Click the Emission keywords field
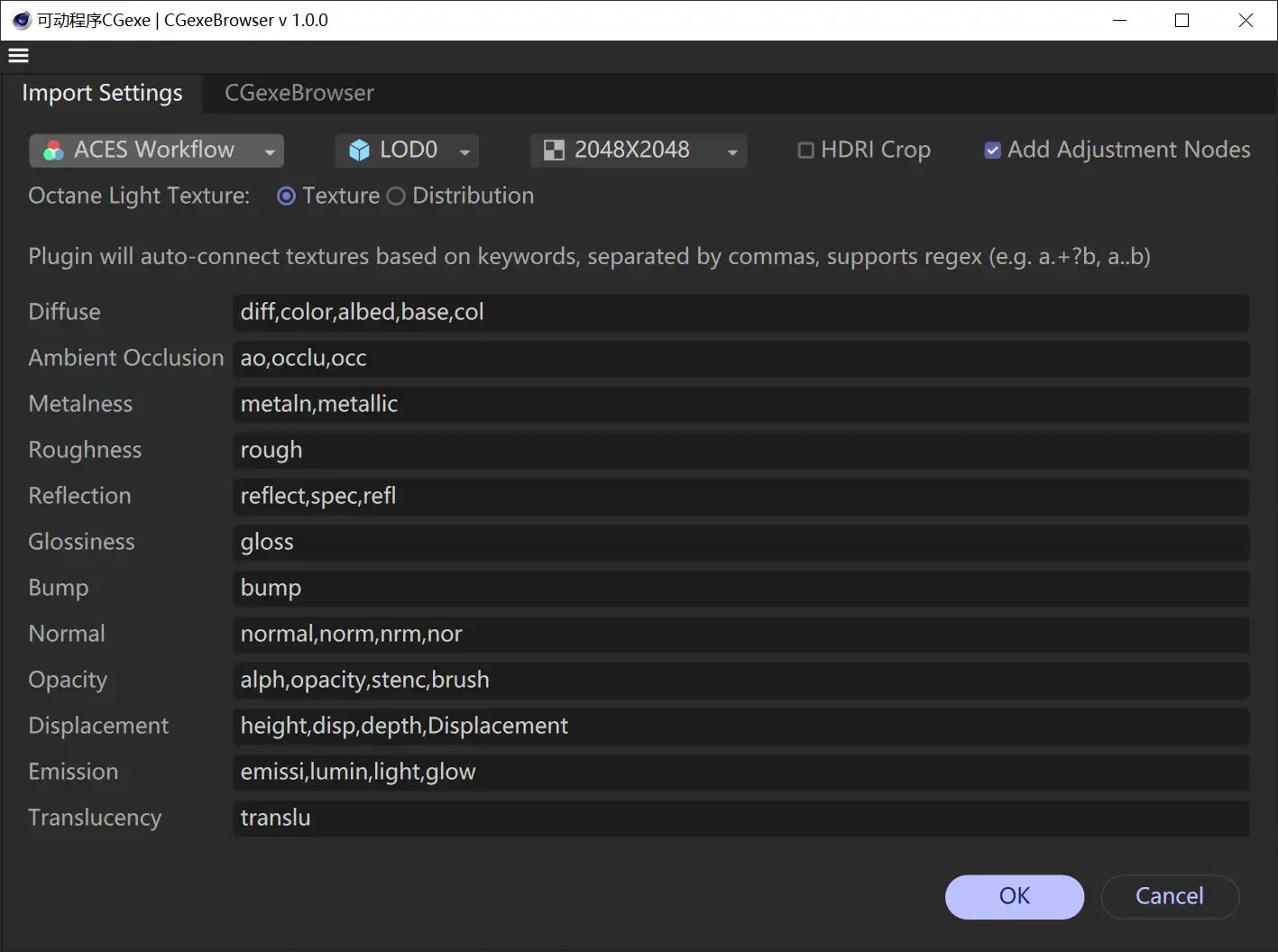Image resolution: width=1278 pixels, height=952 pixels. (740, 772)
